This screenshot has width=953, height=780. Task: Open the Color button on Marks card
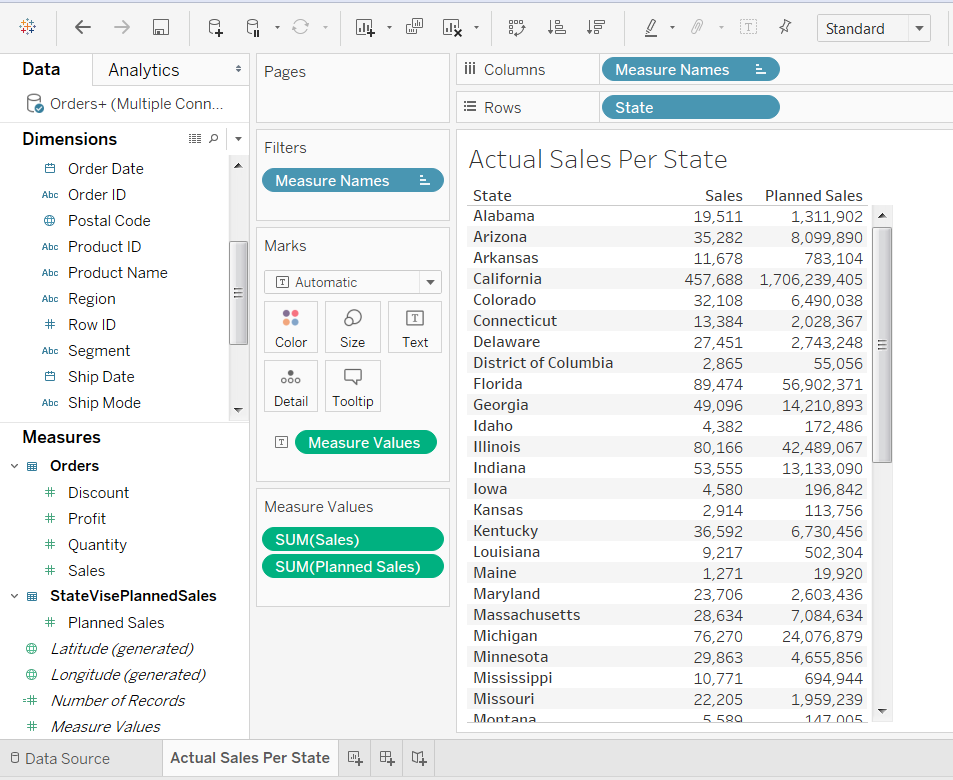click(291, 327)
